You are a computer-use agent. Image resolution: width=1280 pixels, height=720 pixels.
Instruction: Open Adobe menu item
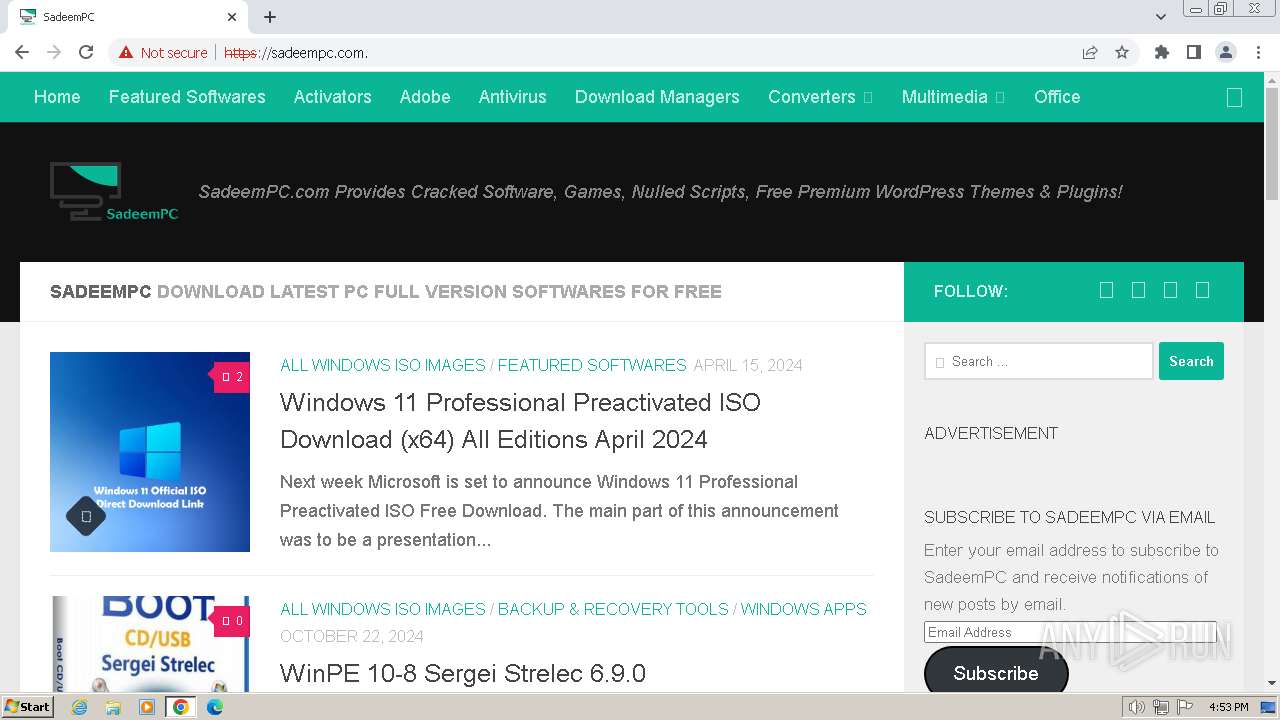click(425, 97)
